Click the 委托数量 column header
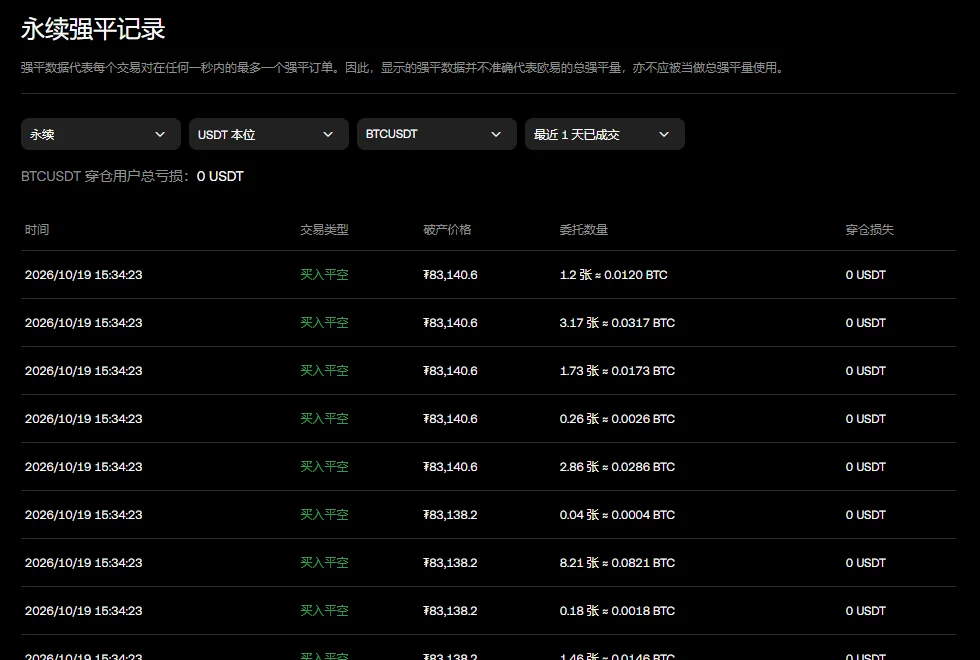 (x=584, y=229)
